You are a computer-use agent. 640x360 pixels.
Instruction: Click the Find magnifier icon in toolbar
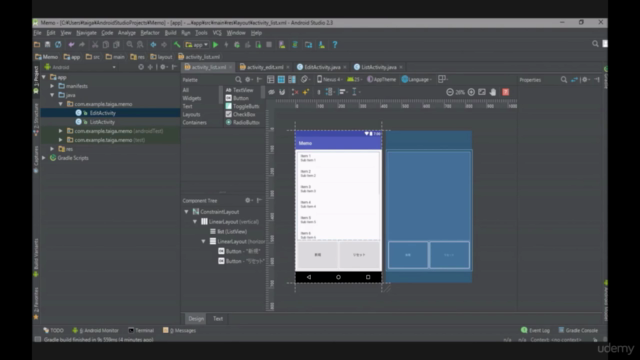pos(129,44)
